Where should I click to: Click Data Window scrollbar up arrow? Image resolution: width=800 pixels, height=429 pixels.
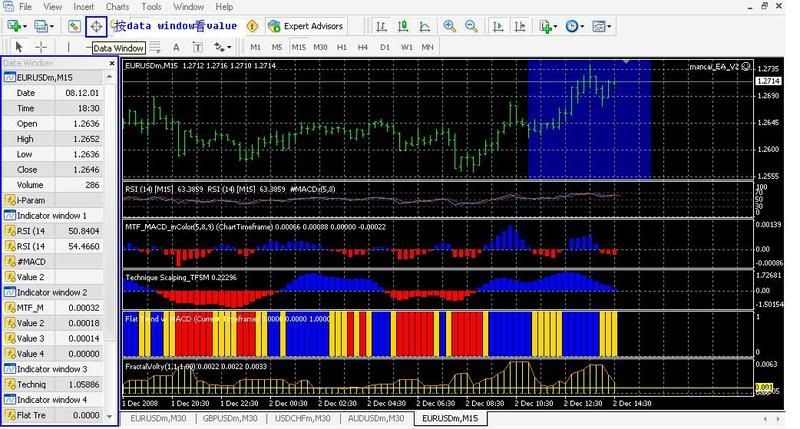click(x=110, y=77)
